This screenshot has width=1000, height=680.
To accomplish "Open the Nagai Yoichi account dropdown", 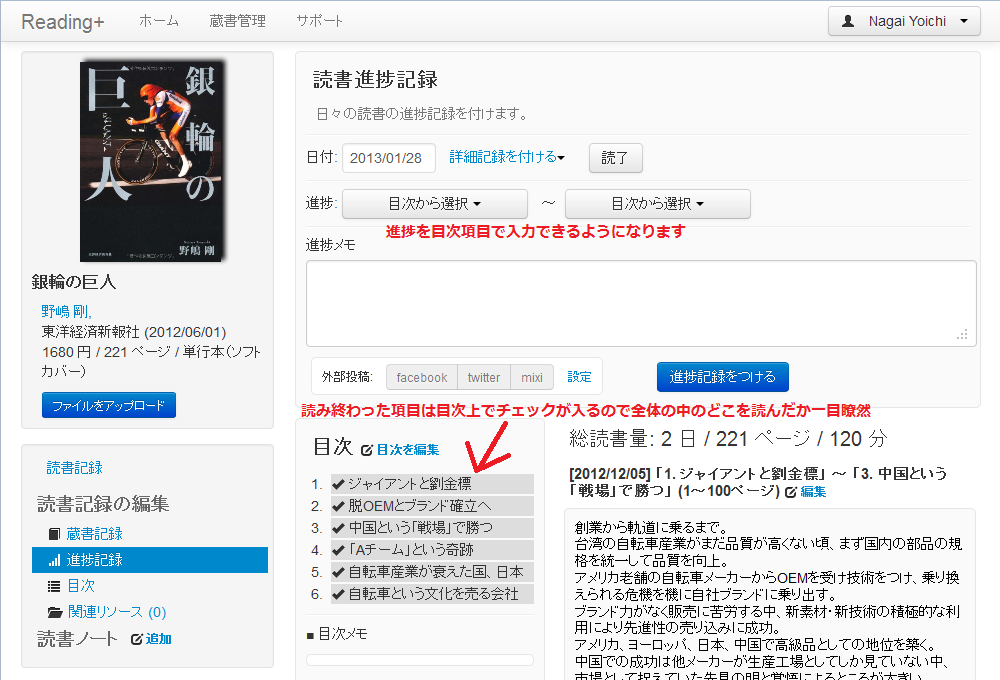I will pos(904,21).
